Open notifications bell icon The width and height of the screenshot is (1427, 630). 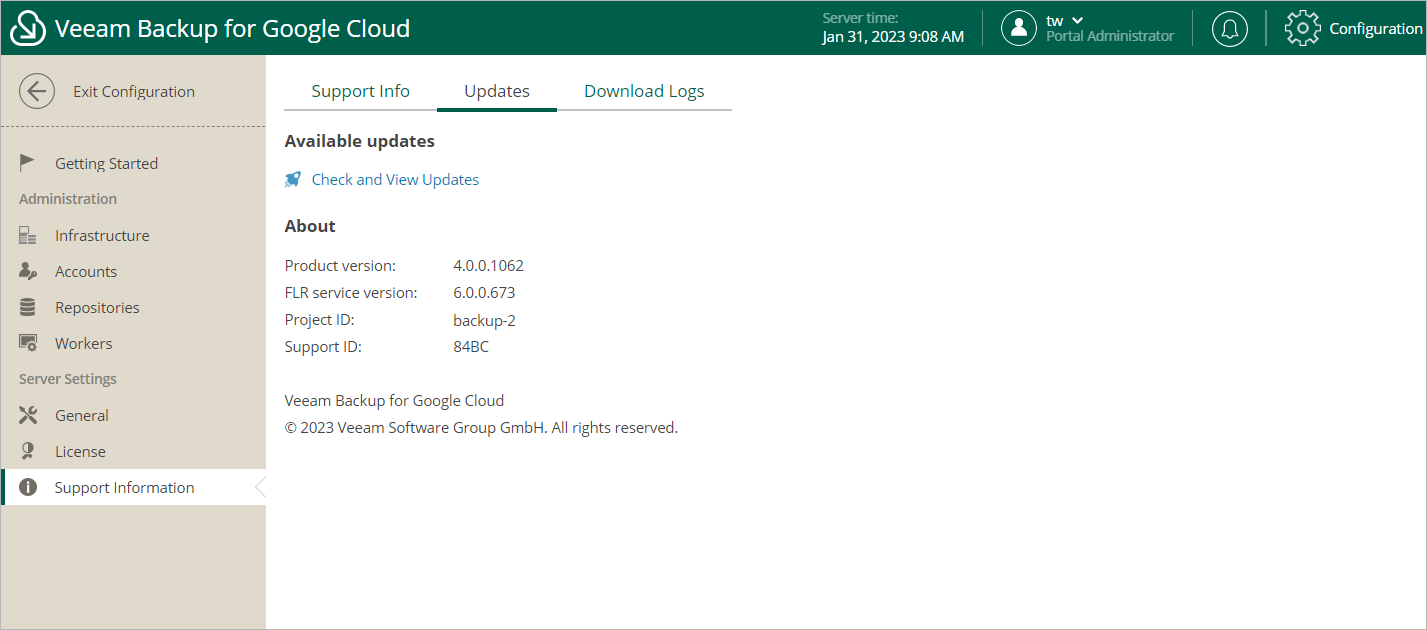1229,28
